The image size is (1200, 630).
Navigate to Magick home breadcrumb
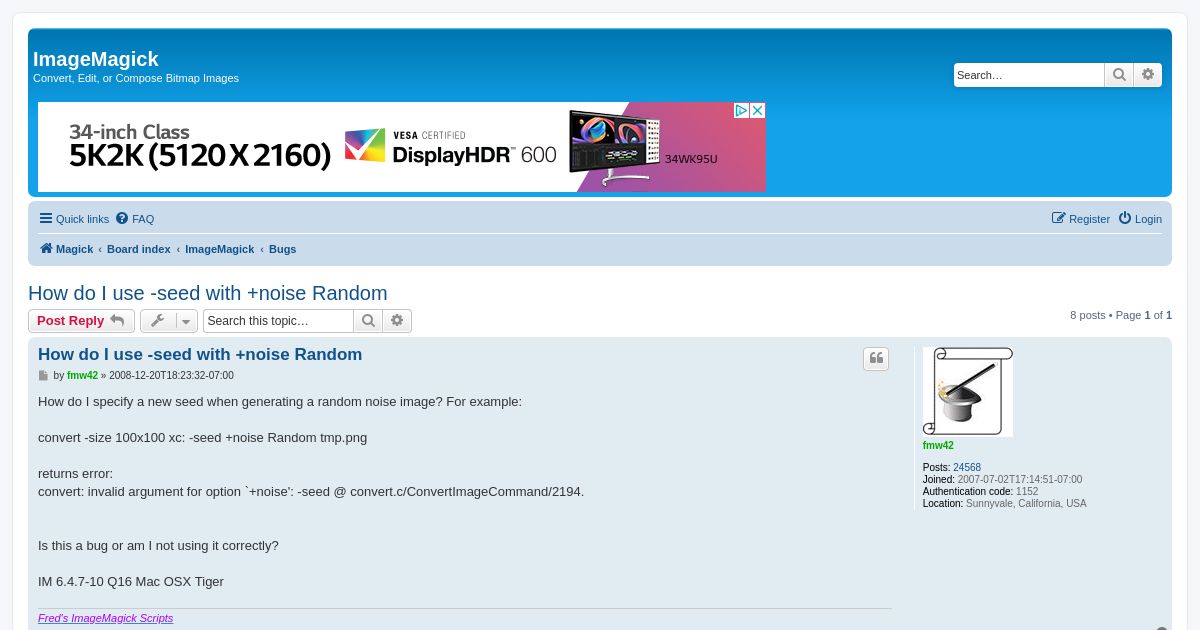[x=66, y=249]
